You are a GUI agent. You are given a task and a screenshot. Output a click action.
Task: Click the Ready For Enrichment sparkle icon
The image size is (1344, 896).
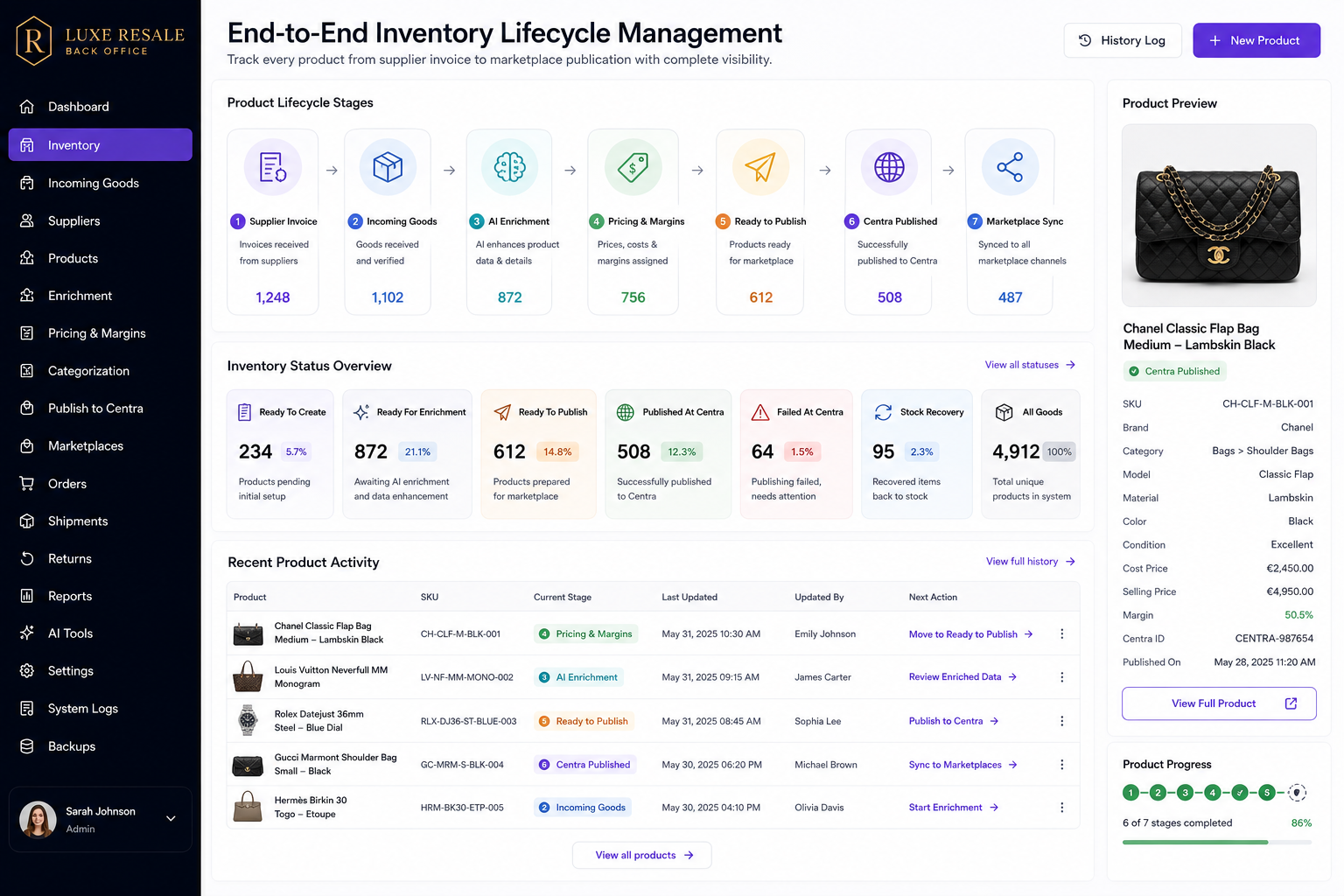click(x=361, y=412)
